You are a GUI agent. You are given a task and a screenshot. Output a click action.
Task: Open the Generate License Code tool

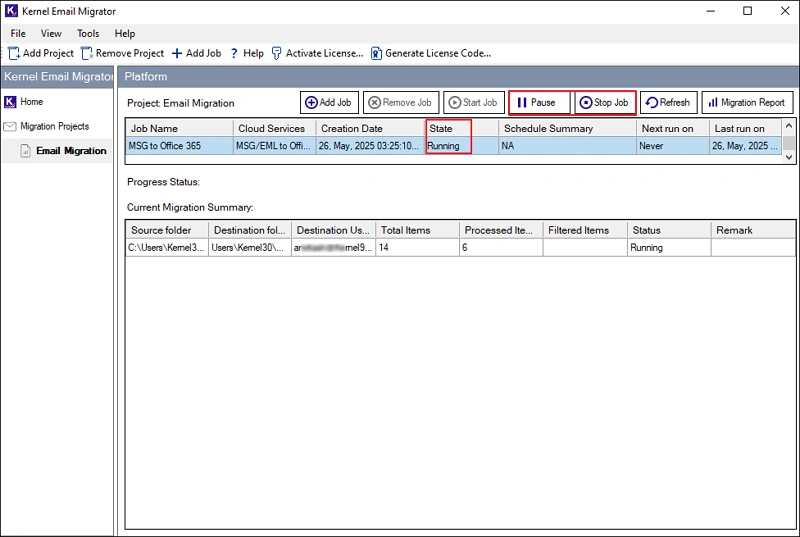(x=377, y=53)
